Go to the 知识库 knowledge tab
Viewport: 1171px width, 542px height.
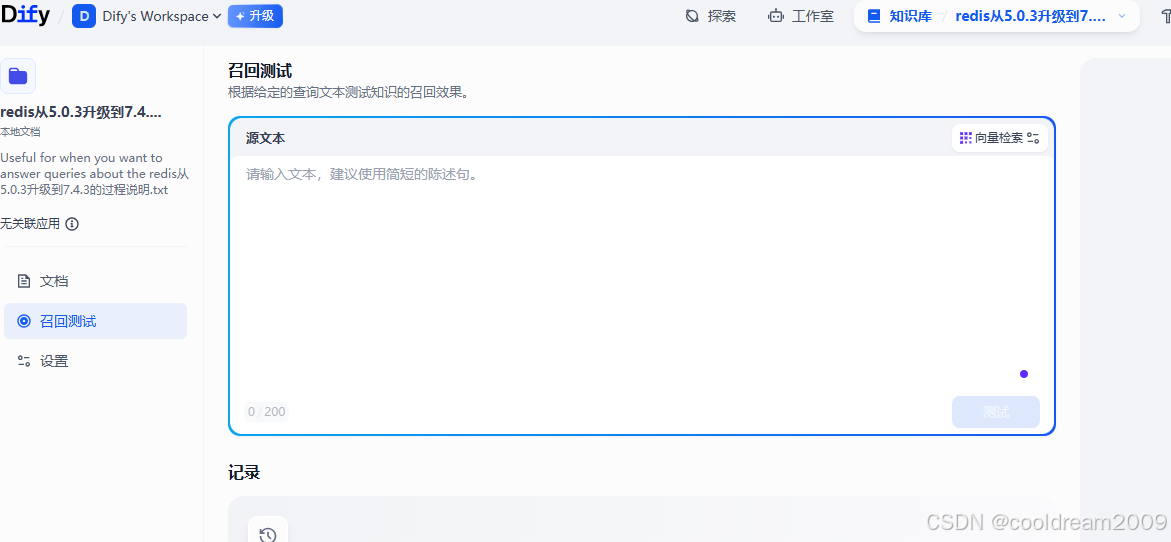coord(900,16)
